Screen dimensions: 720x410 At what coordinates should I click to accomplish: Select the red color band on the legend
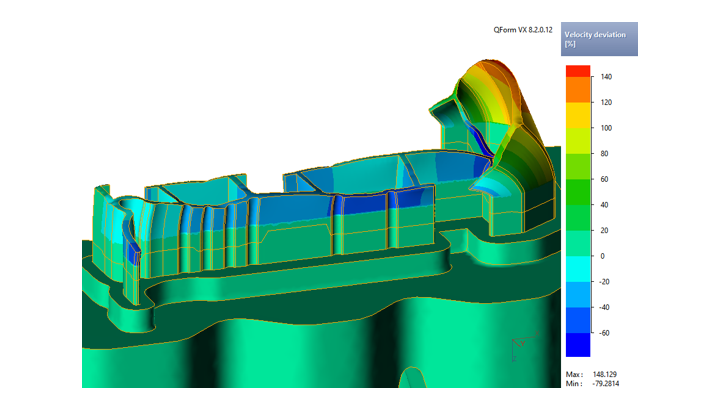(x=578, y=71)
